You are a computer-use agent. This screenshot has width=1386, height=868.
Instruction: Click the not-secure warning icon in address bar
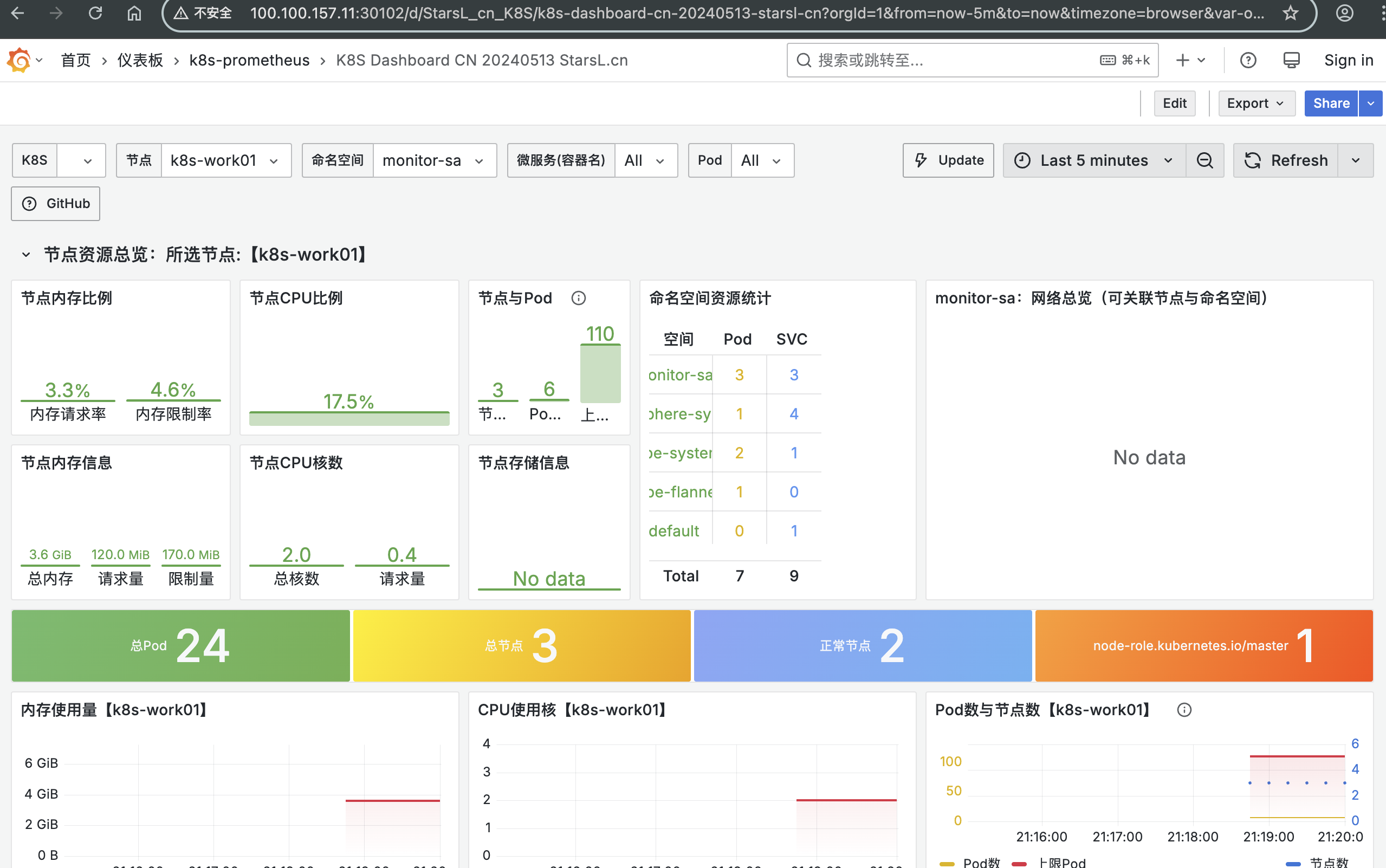[181, 12]
